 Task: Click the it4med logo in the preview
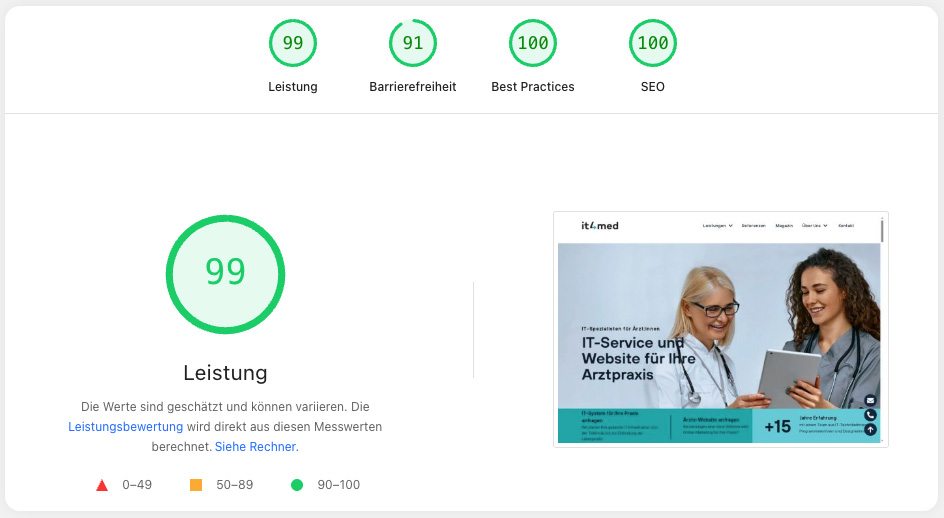pos(600,226)
